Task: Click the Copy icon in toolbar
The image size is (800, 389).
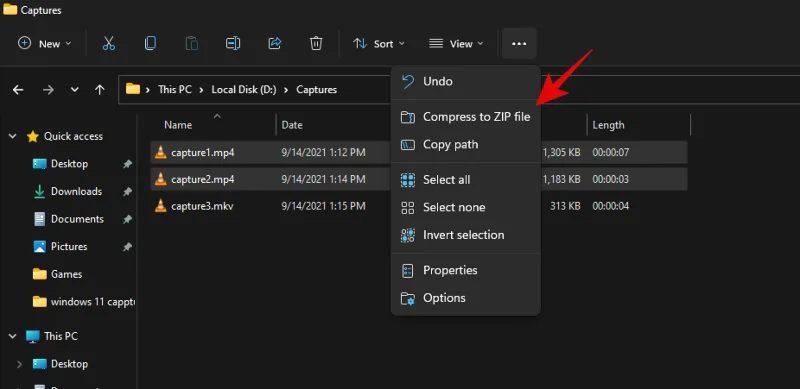Action: click(x=150, y=43)
